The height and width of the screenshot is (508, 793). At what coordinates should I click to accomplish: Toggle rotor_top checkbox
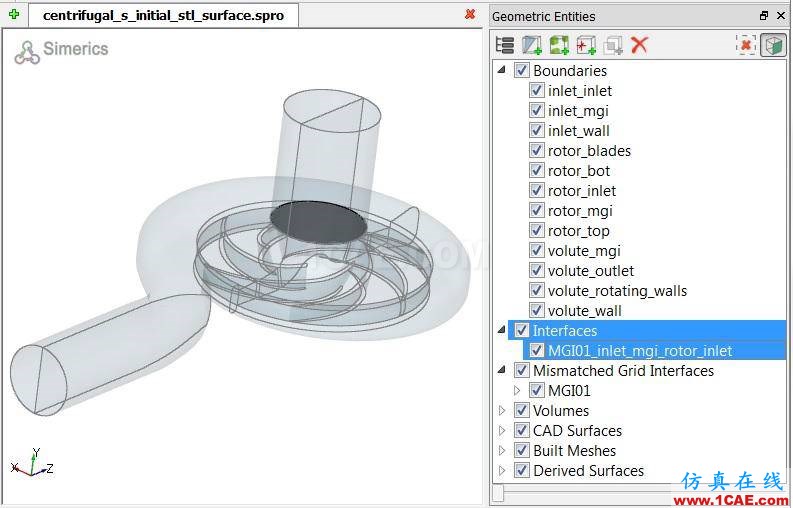(537, 231)
